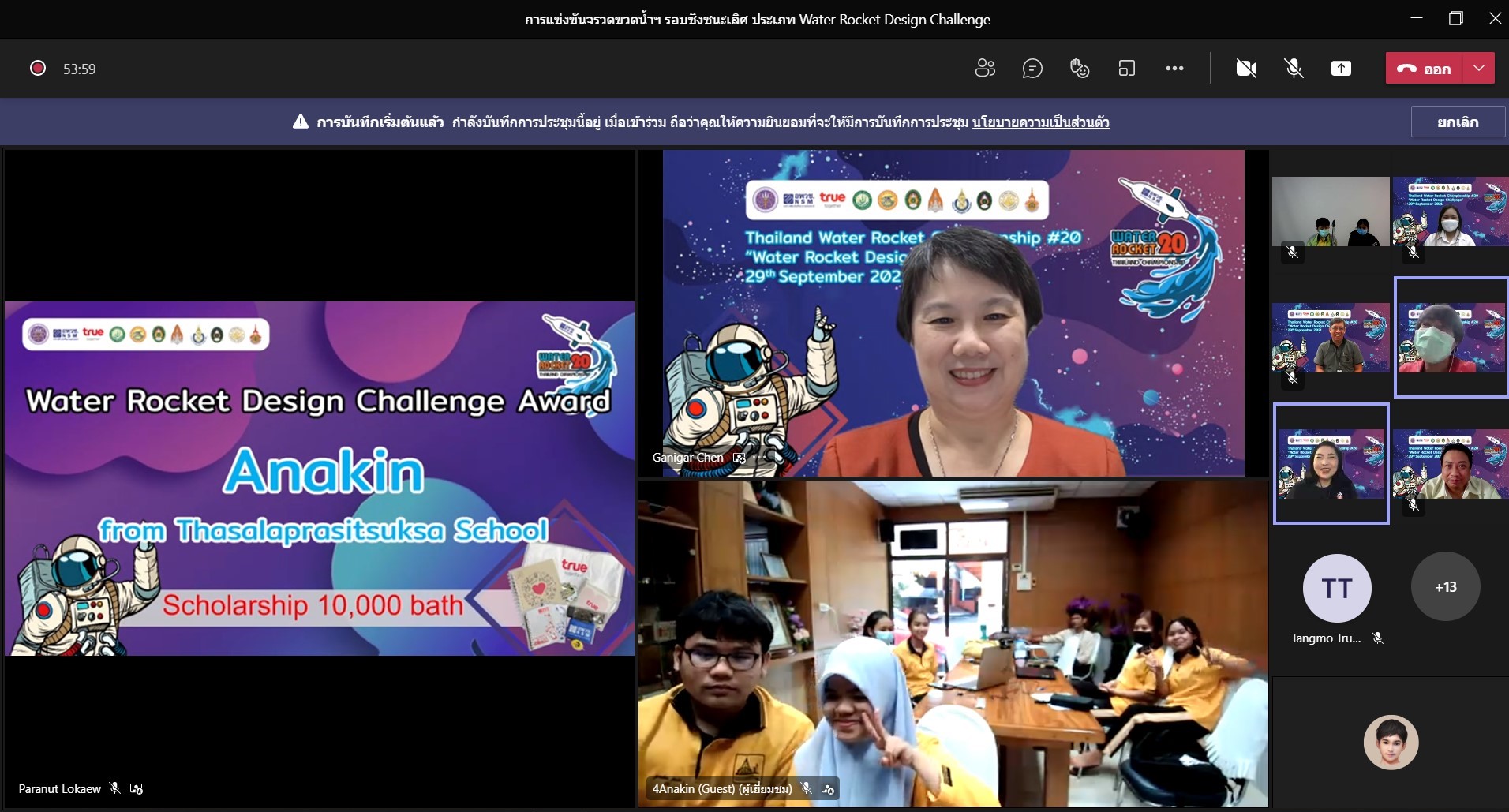Select the TT Tangmo participant avatar
This screenshot has width=1509, height=812.
1337,589
